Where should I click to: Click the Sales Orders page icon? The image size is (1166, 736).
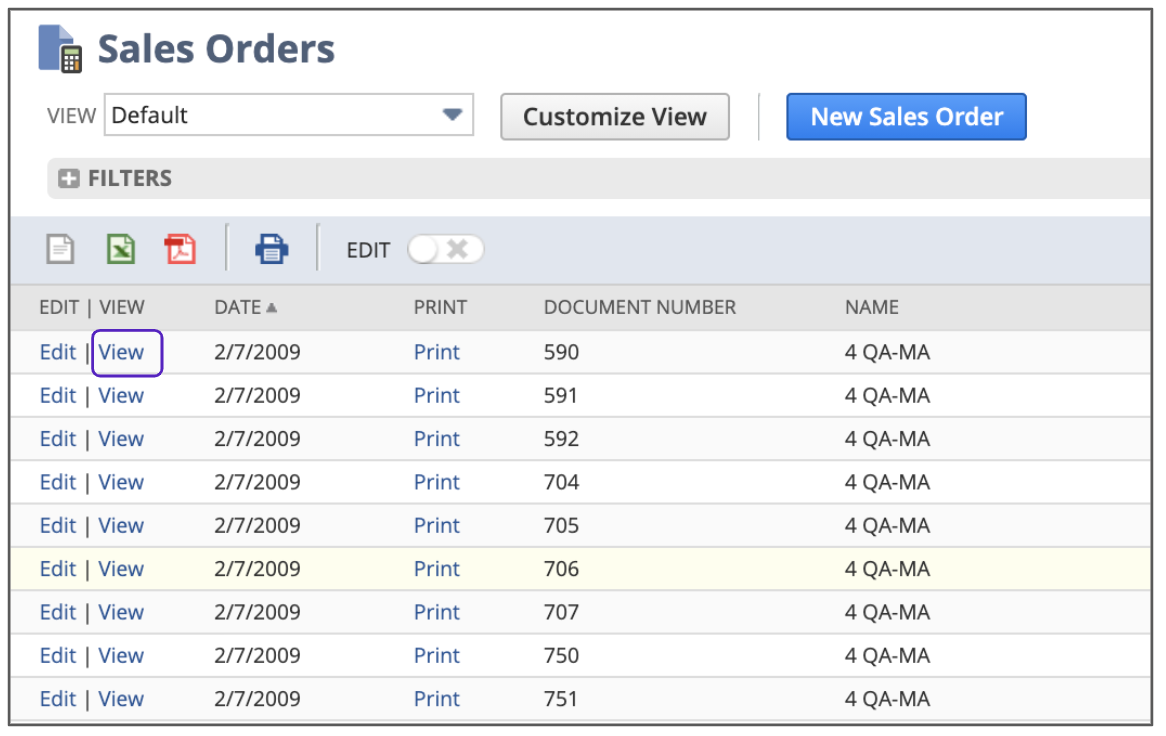(x=60, y=49)
